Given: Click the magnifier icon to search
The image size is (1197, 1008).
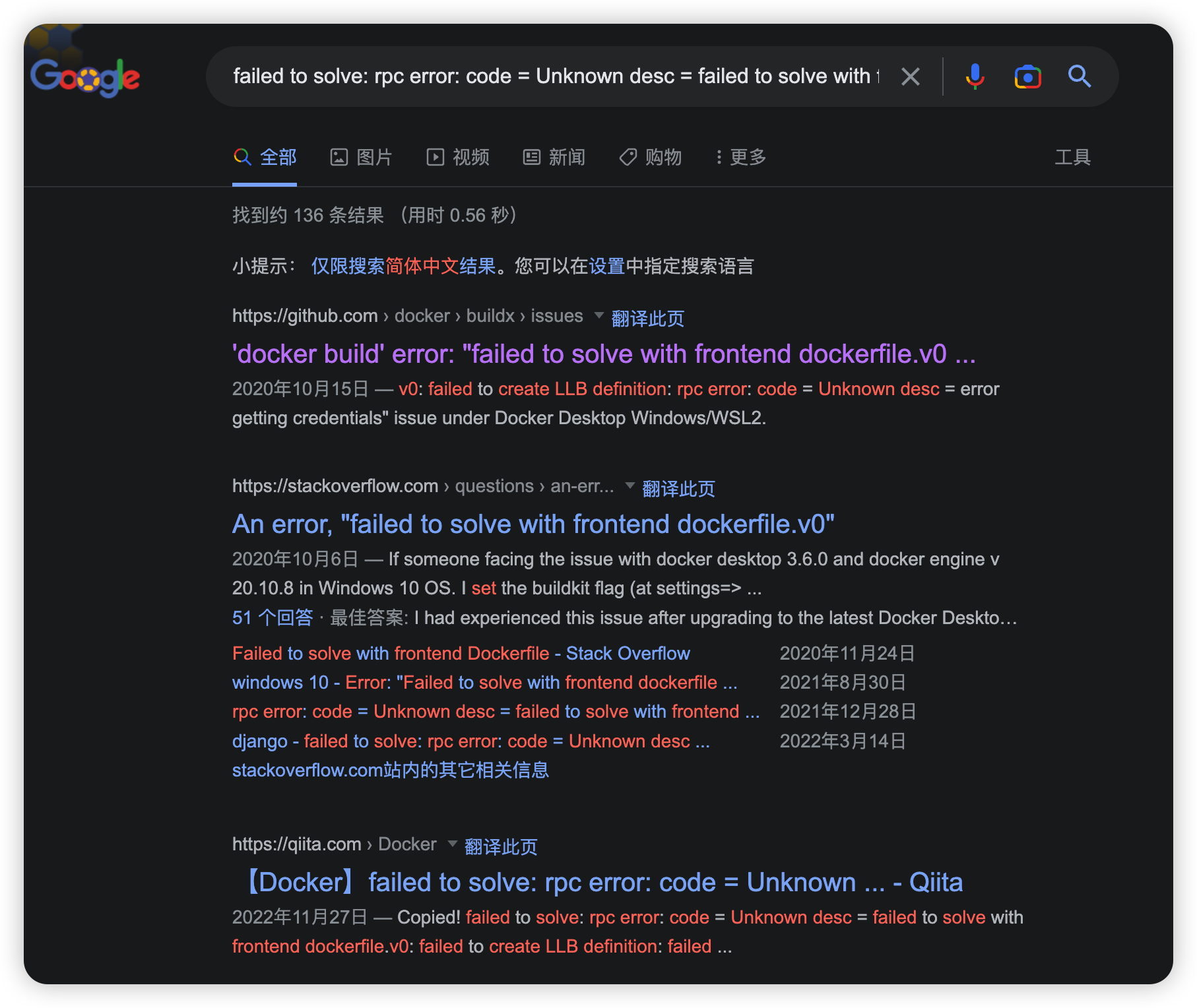Looking at the screenshot, I should (x=1080, y=77).
